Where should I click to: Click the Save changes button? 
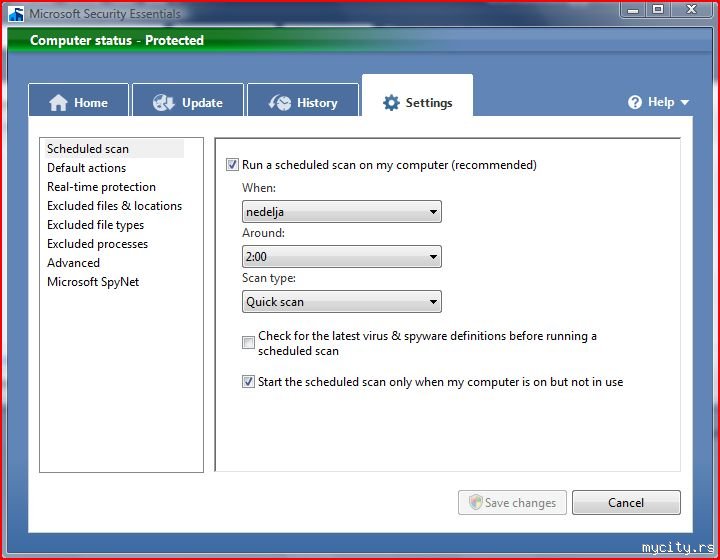tap(512, 502)
